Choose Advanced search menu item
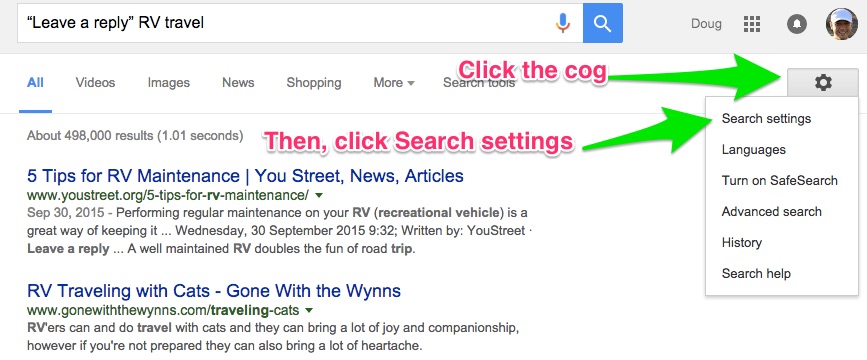 [771, 212]
